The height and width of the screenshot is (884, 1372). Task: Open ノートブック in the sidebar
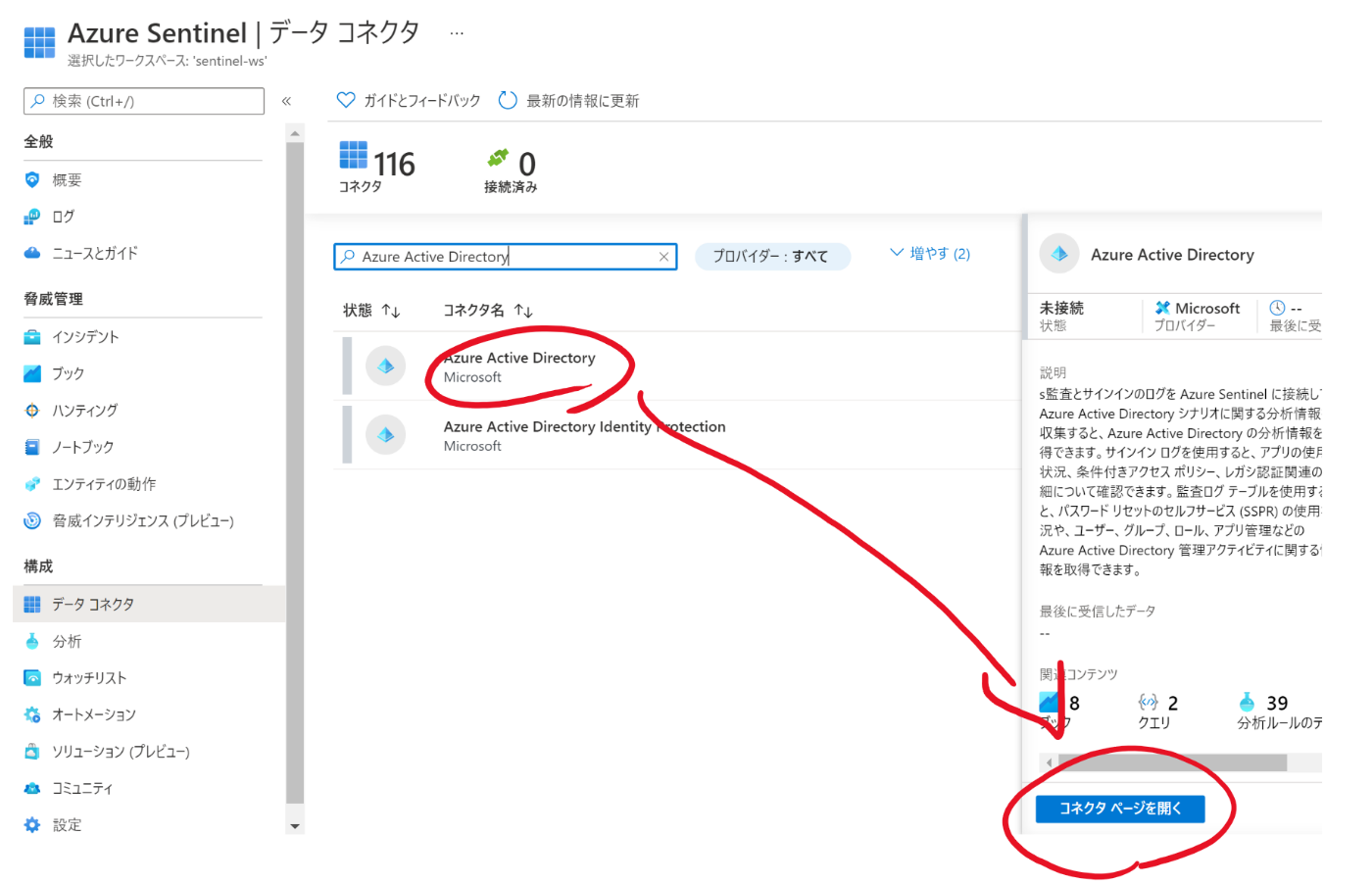[x=83, y=447]
